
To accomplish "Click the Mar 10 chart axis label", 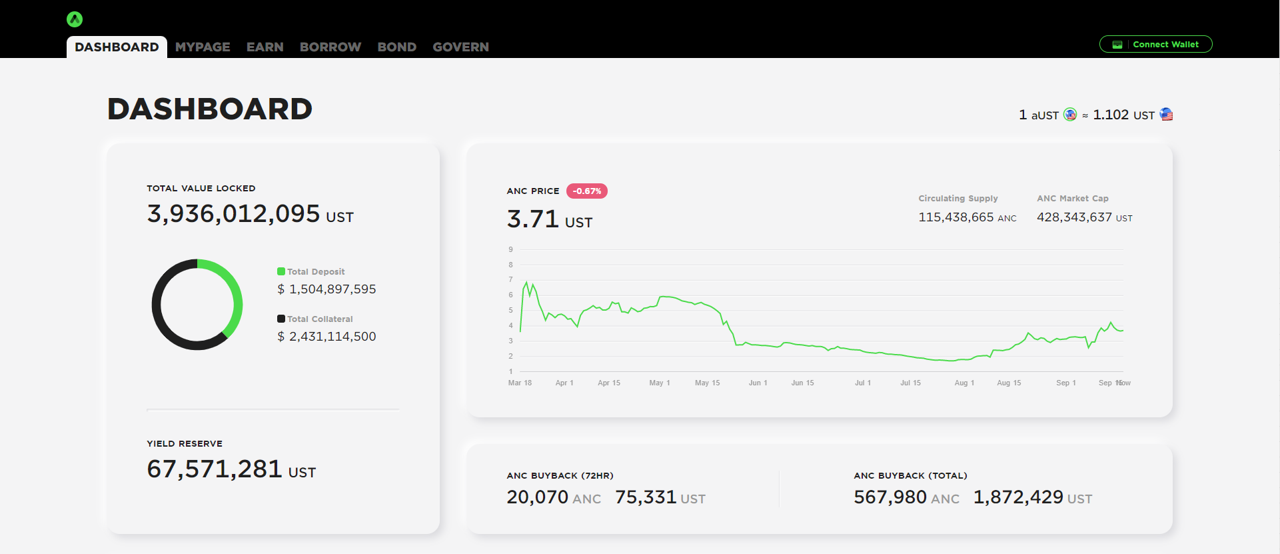I will coord(520,383).
